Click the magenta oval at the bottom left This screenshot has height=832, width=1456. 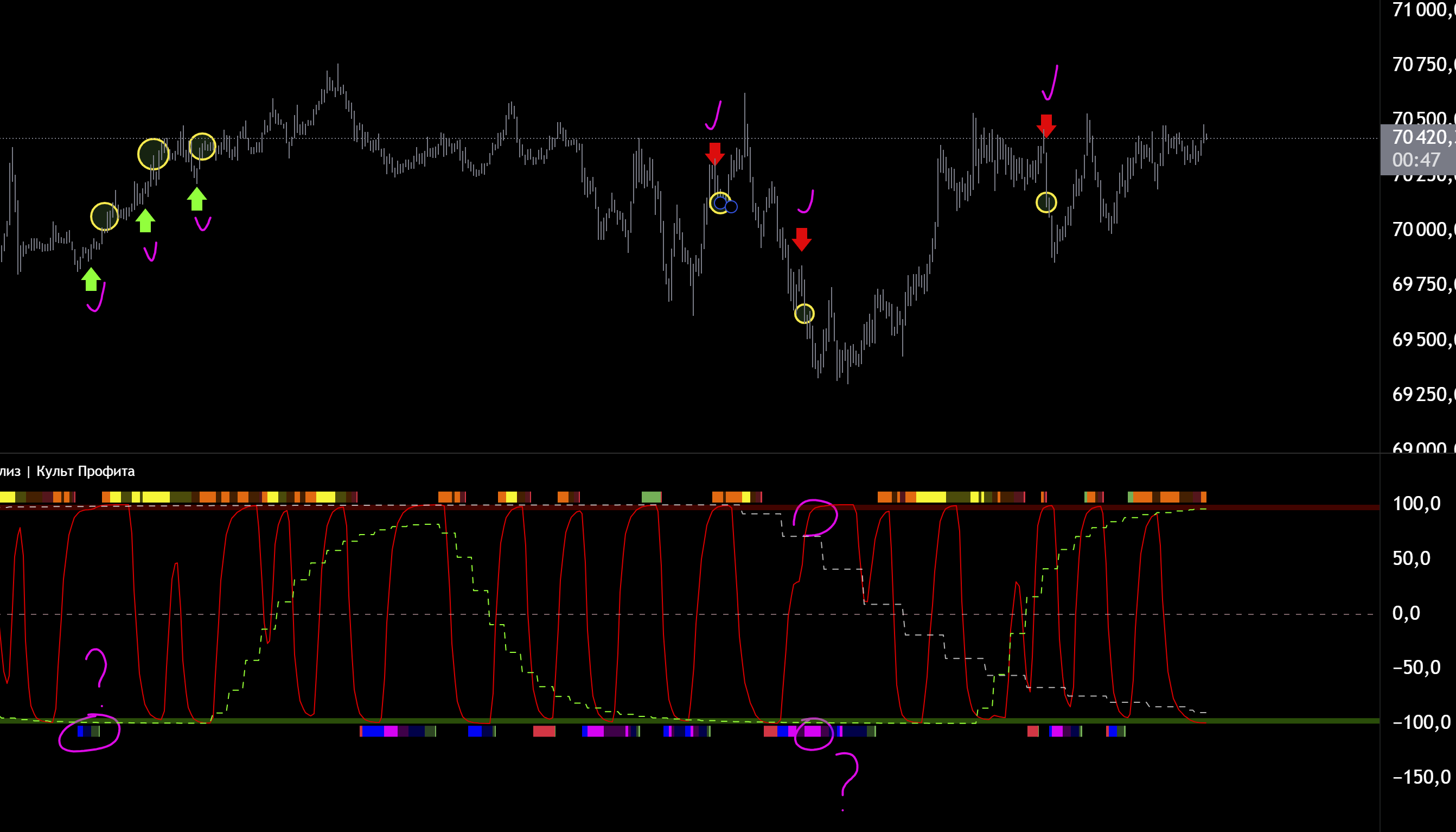pos(89,733)
